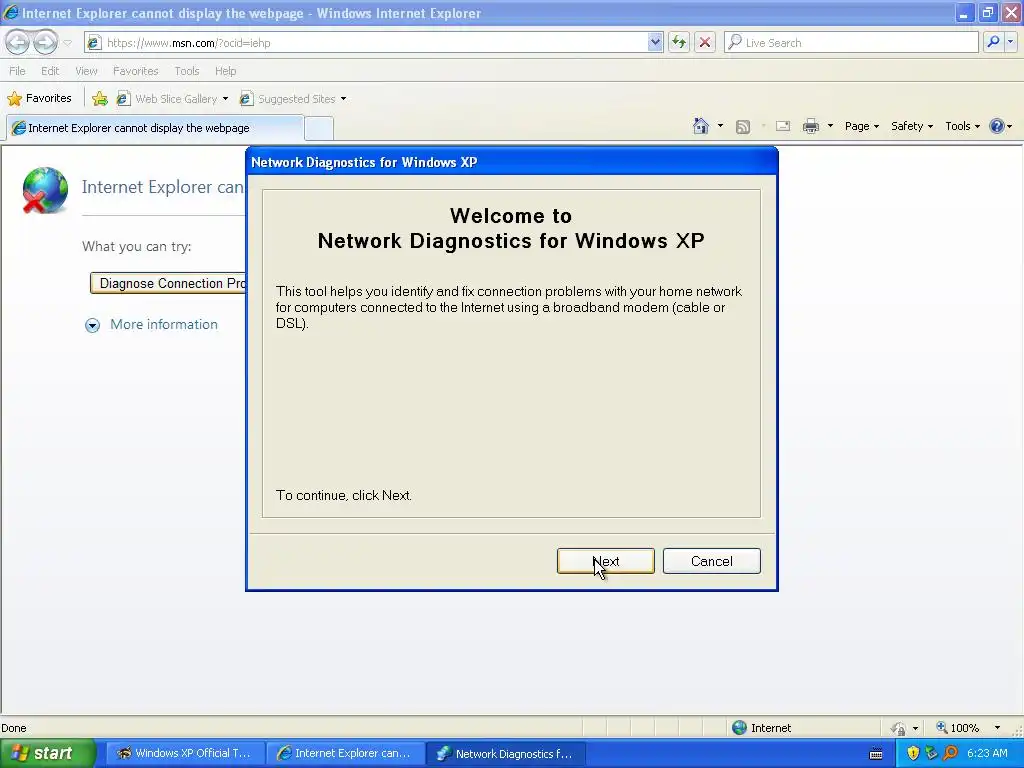Open the Favorites menu in menu bar
Viewport: 1024px width, 768px height.
pyautogui.click(x=135, y=71)
